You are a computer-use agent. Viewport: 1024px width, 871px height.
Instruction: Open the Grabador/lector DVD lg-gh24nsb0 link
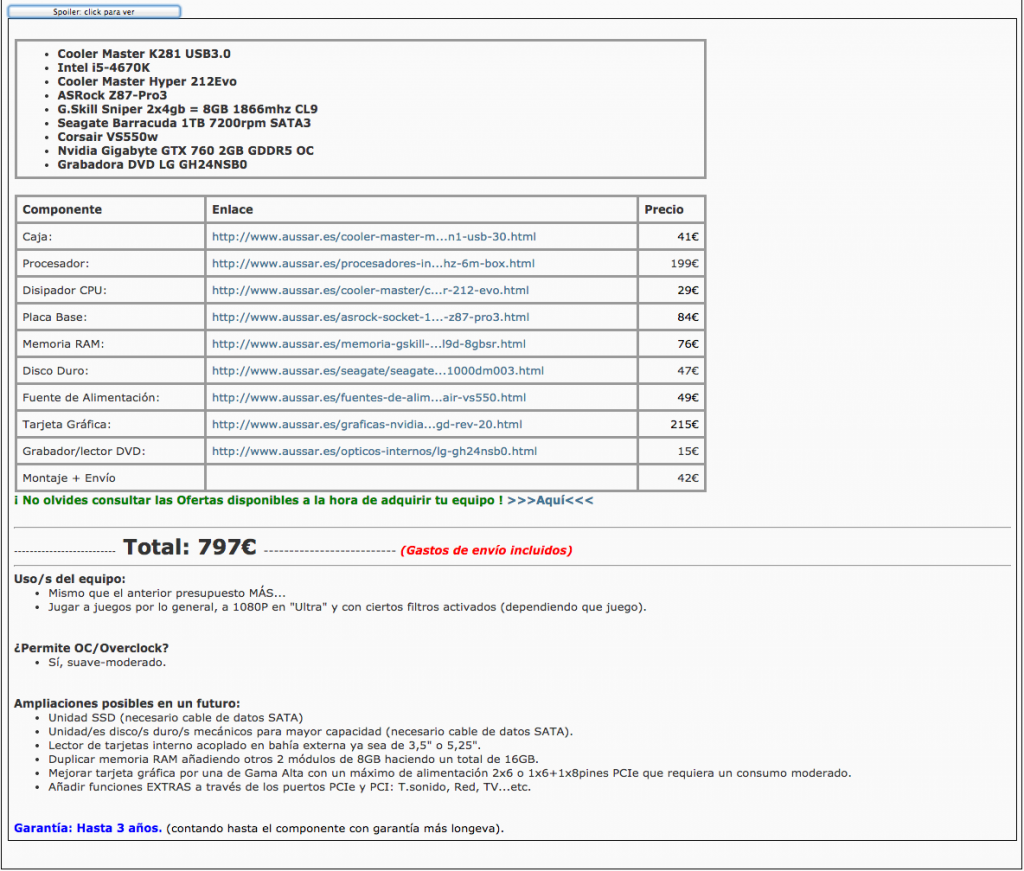tap(374, 451)
